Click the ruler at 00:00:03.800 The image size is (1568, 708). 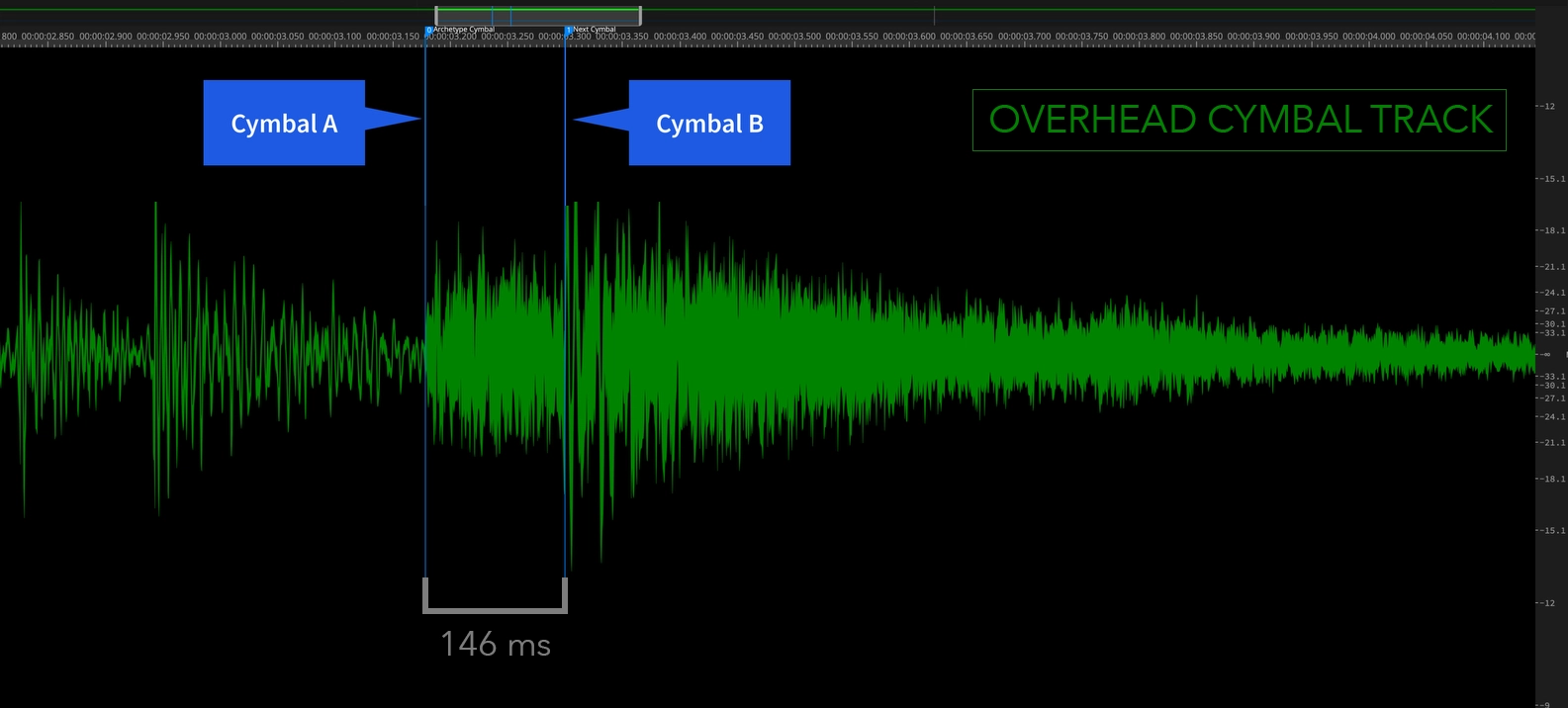coord(1139,37)
